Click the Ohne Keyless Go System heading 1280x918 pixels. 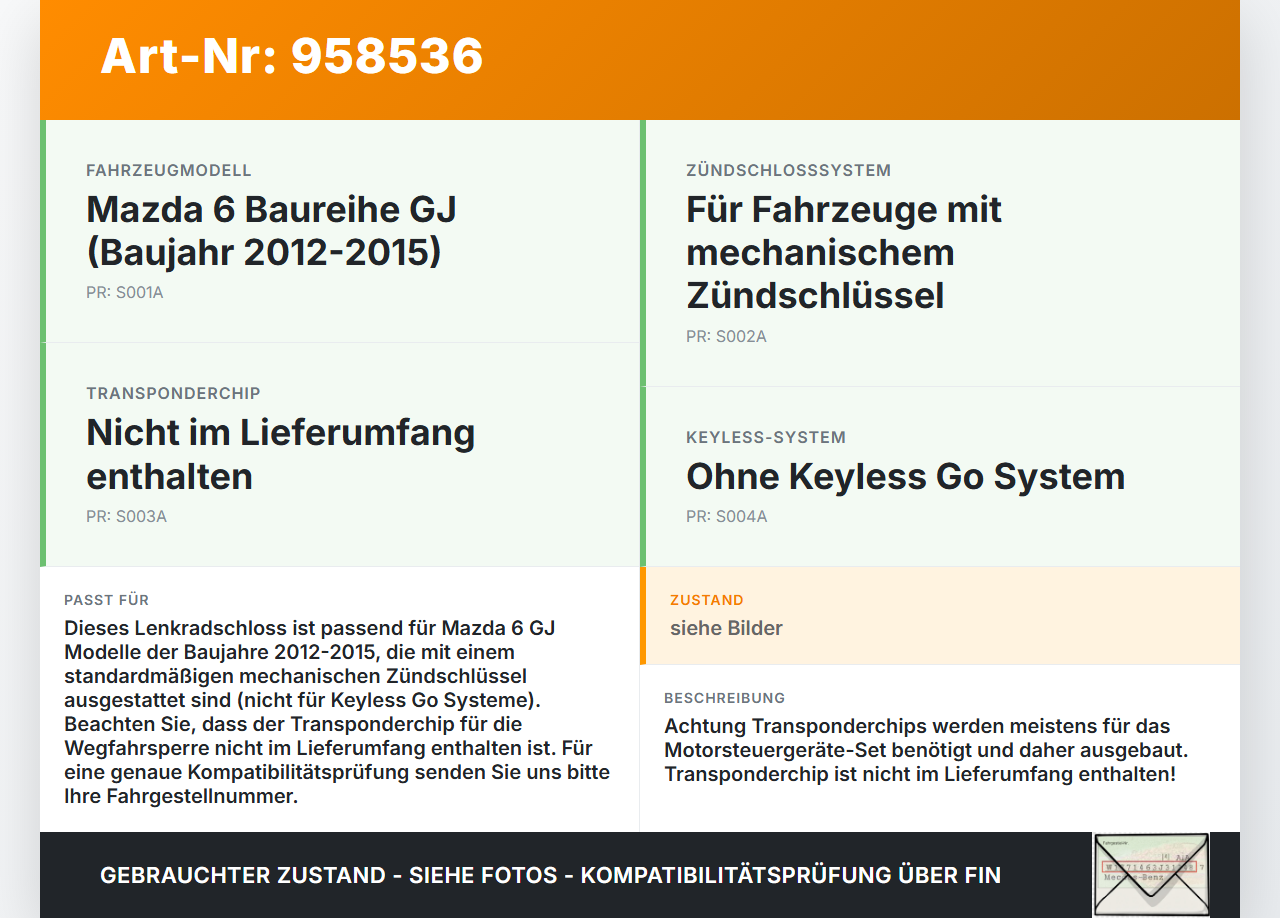tap(905, 477)
